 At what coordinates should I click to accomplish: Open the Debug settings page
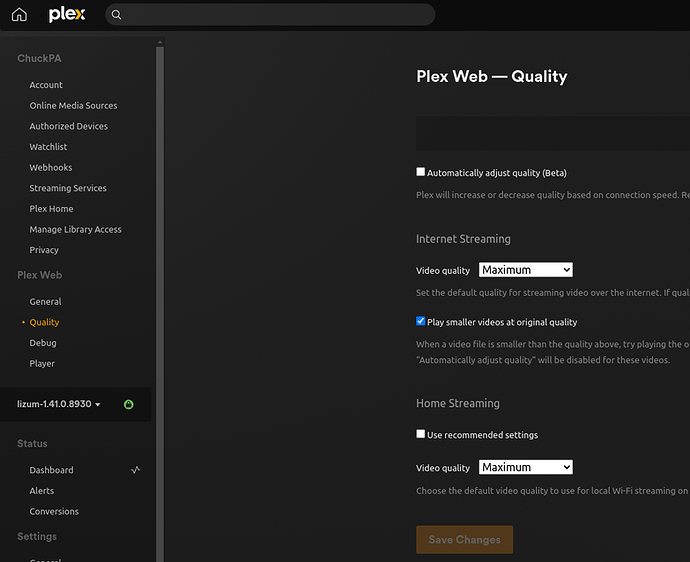pos(43,343)
